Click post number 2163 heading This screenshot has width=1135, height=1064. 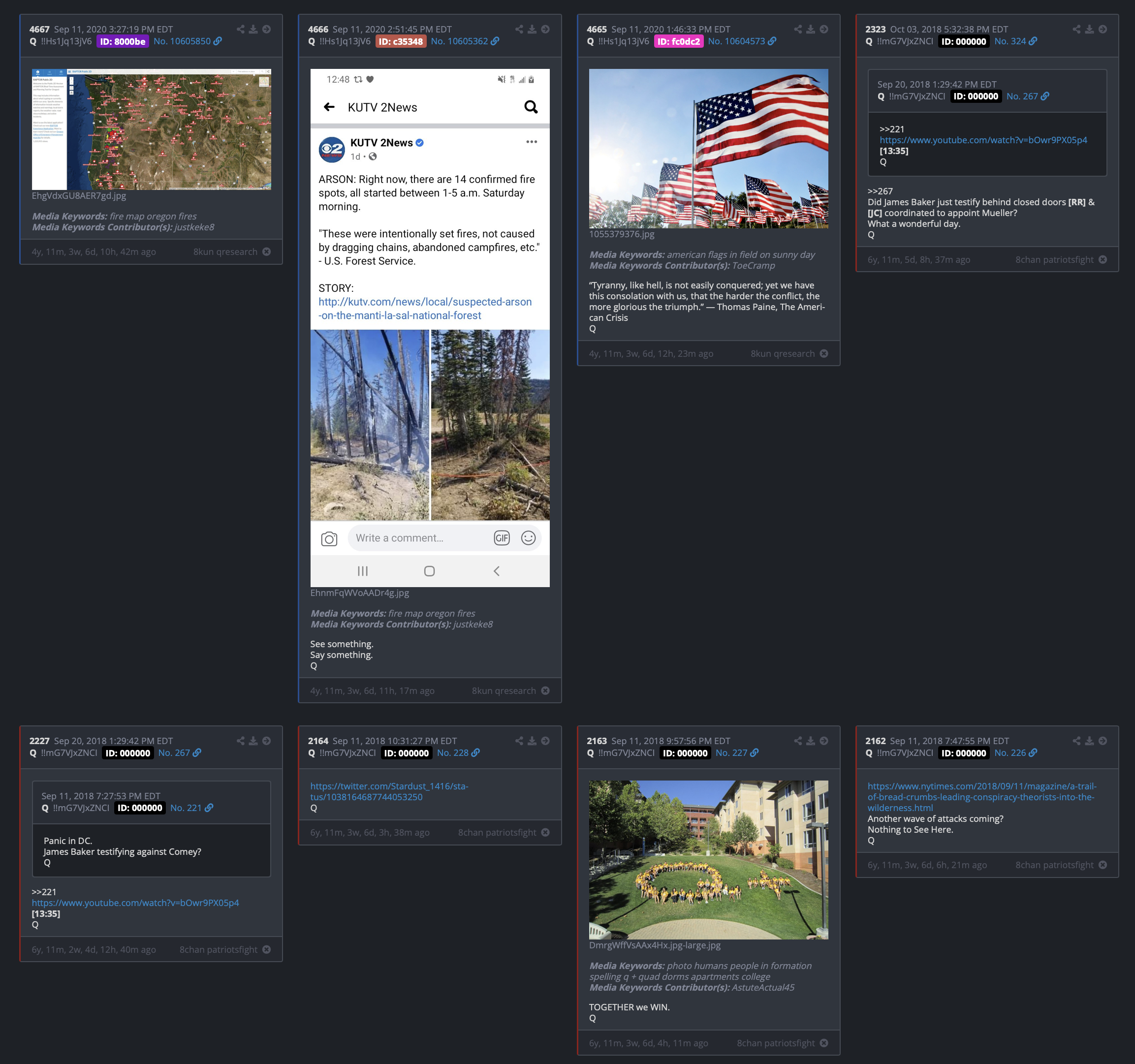(x=597, y=741)
